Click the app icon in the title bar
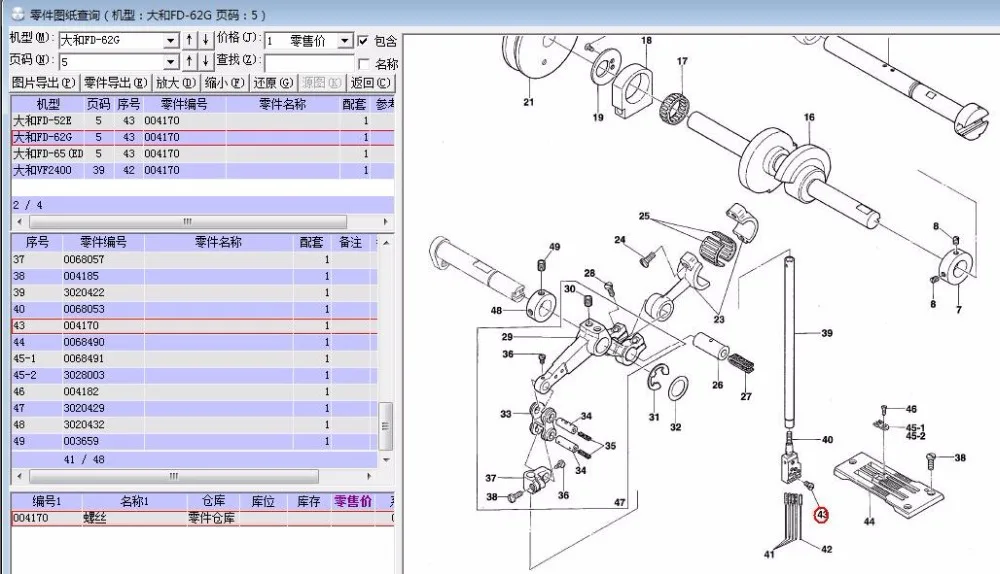Viewport: 1000px width, 574px height. (x=17, y=14)
